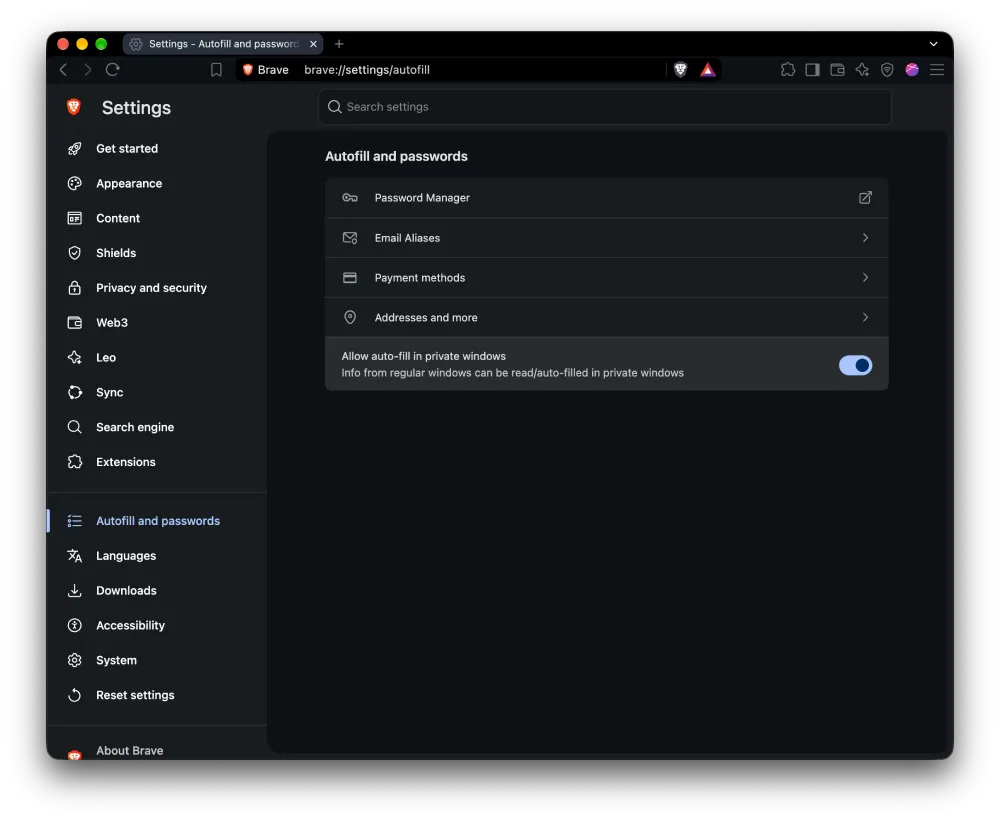Viewport: 1000px width, 821px height.
Task: Go forward with the forward arrow
Action: 87,70
